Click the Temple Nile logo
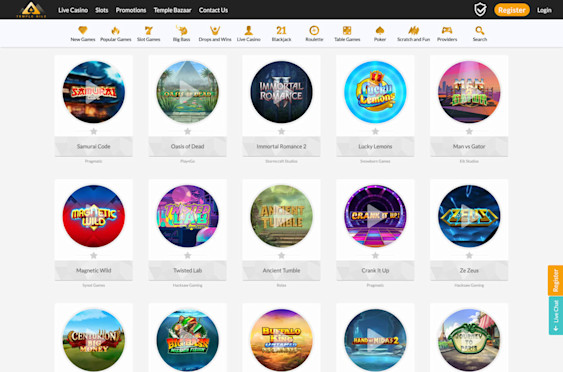 (x=31, y=10)
